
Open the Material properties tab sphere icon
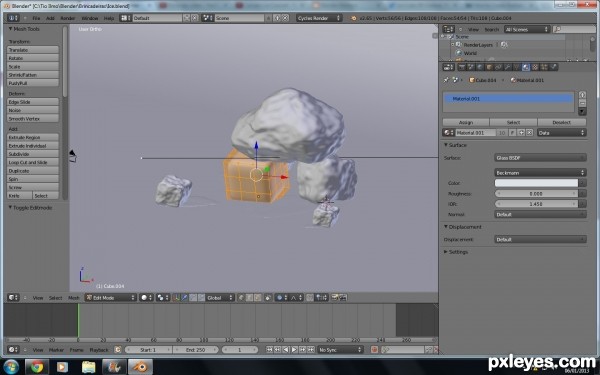526,67
